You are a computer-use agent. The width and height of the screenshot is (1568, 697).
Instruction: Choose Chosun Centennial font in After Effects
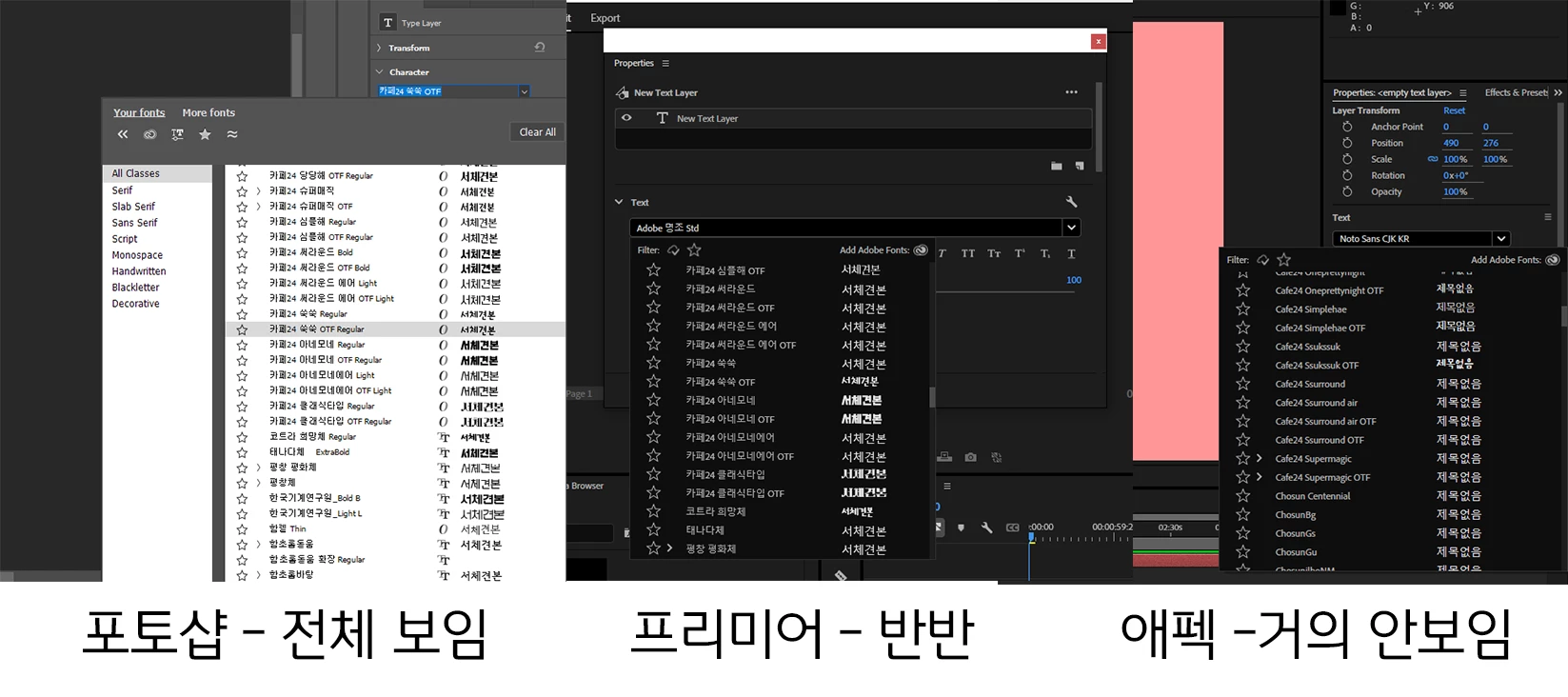pyautogui.click(x=1313, y=496)
